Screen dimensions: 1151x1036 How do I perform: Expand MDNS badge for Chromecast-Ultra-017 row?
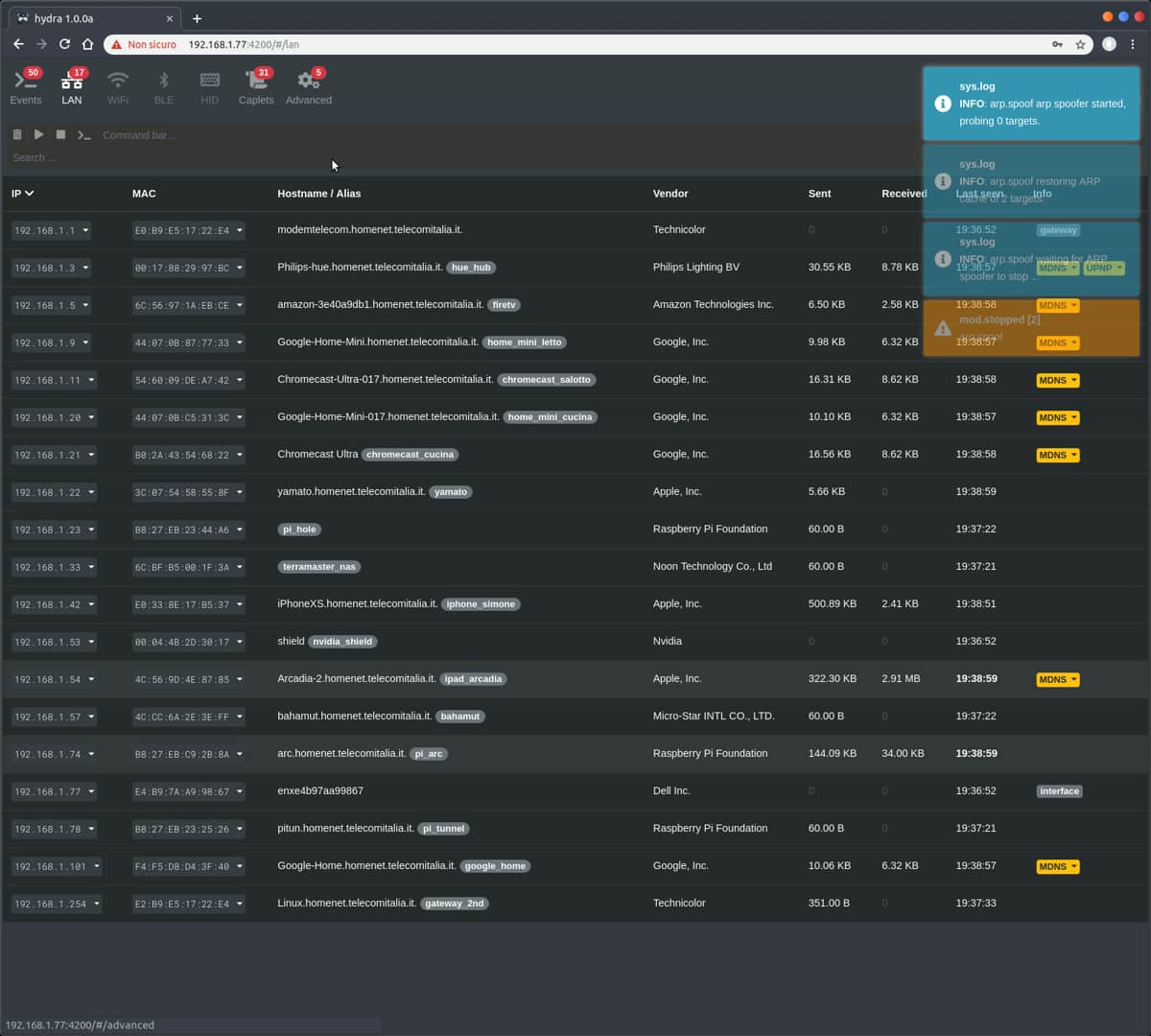point(1058,380)
